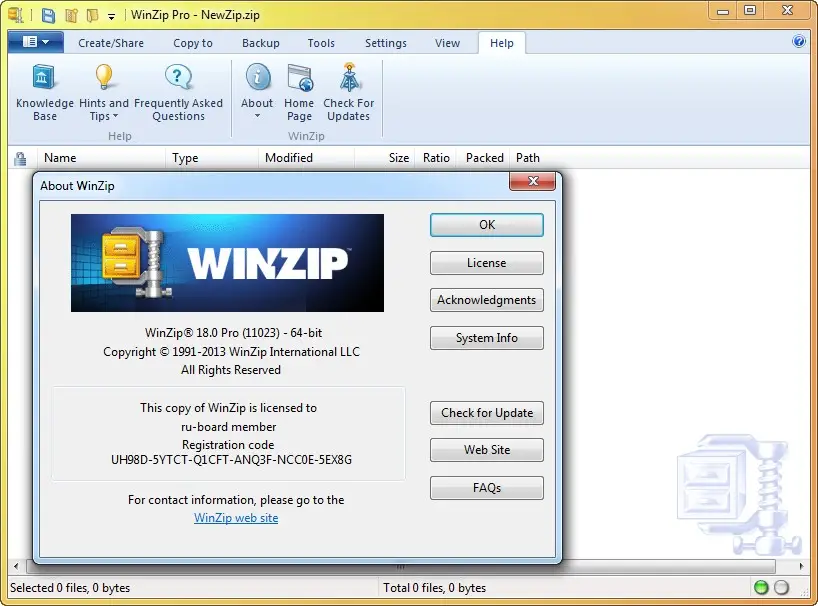Screen dimensions: 818x606
Task: Close the About WinZip dialog with red X
Action: pos(533,181)
